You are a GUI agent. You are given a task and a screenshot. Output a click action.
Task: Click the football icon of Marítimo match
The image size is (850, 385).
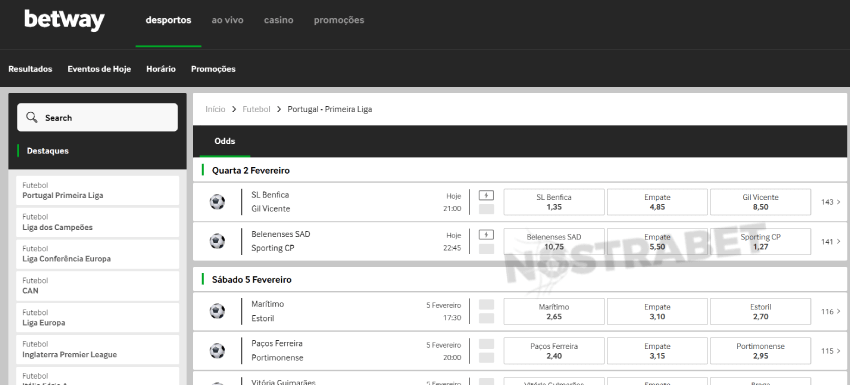217,311
